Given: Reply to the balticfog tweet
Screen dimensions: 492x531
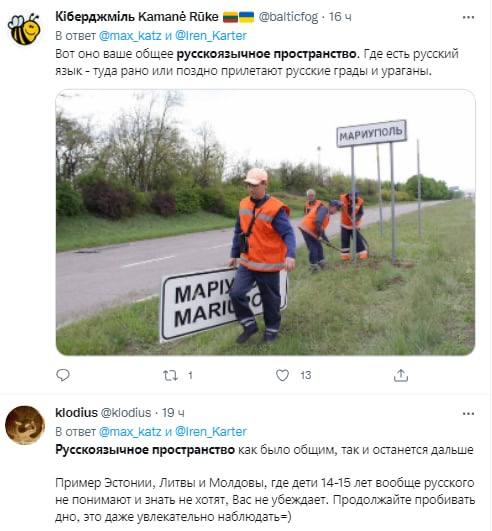Looking at the screenshot, I should click(x=63, y=375).
